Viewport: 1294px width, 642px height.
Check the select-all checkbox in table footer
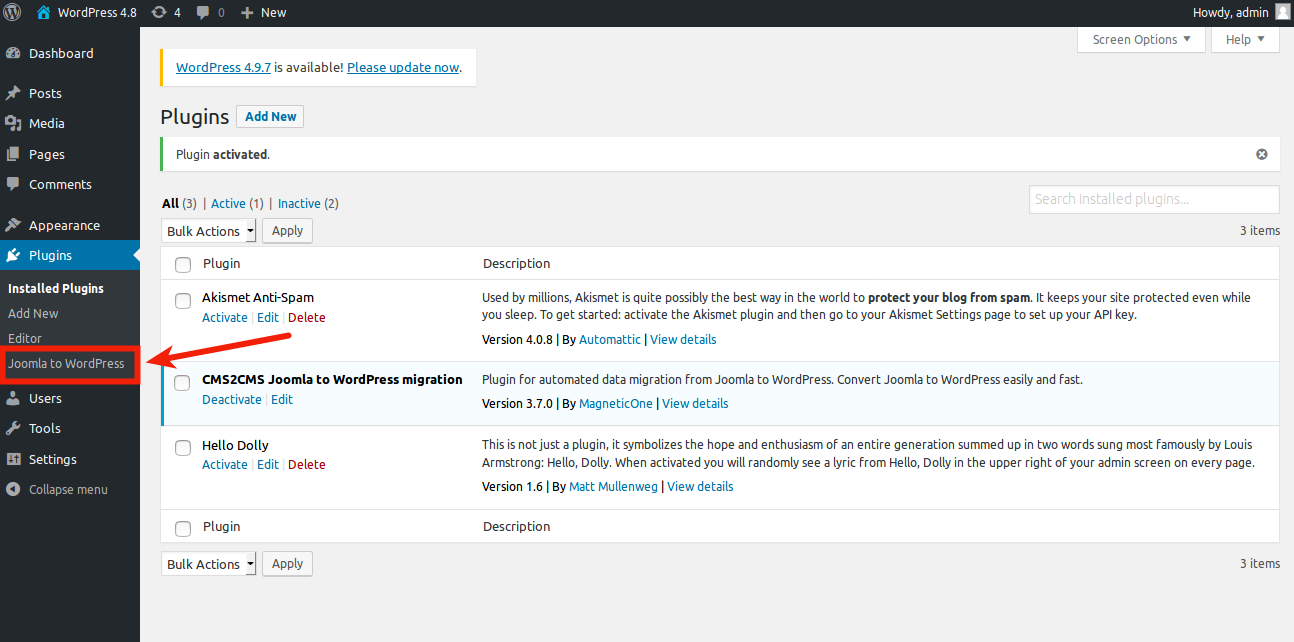183,528
